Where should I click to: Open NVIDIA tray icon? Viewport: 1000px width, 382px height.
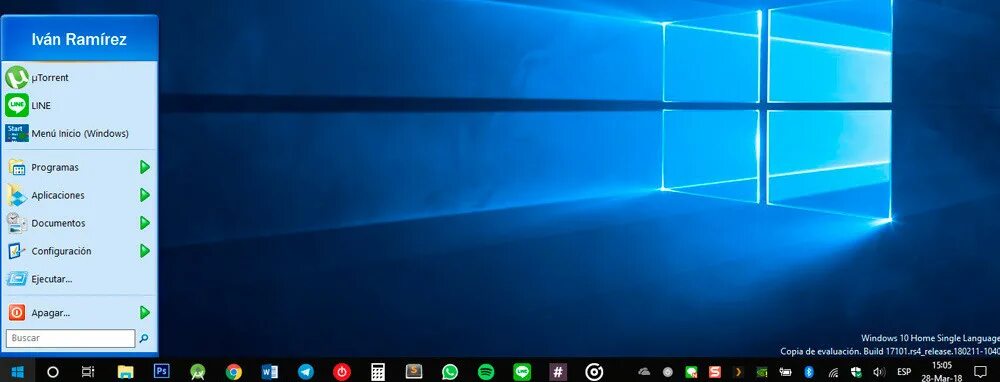761,372
